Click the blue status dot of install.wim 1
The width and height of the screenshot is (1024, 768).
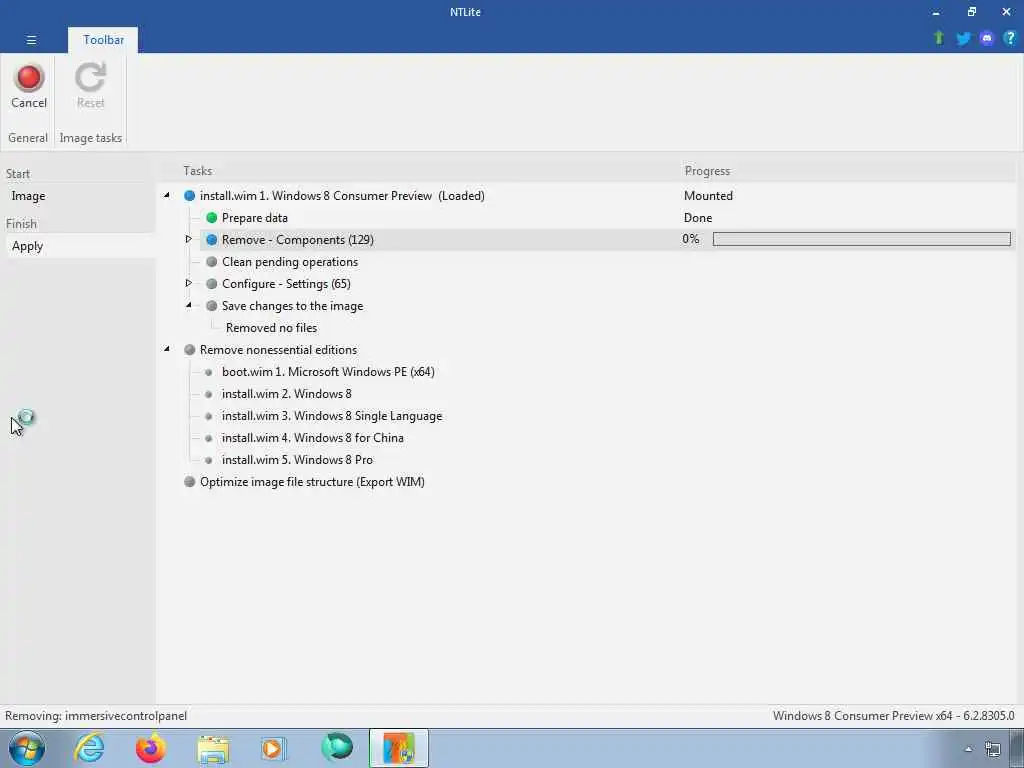(x=189, y=196)
